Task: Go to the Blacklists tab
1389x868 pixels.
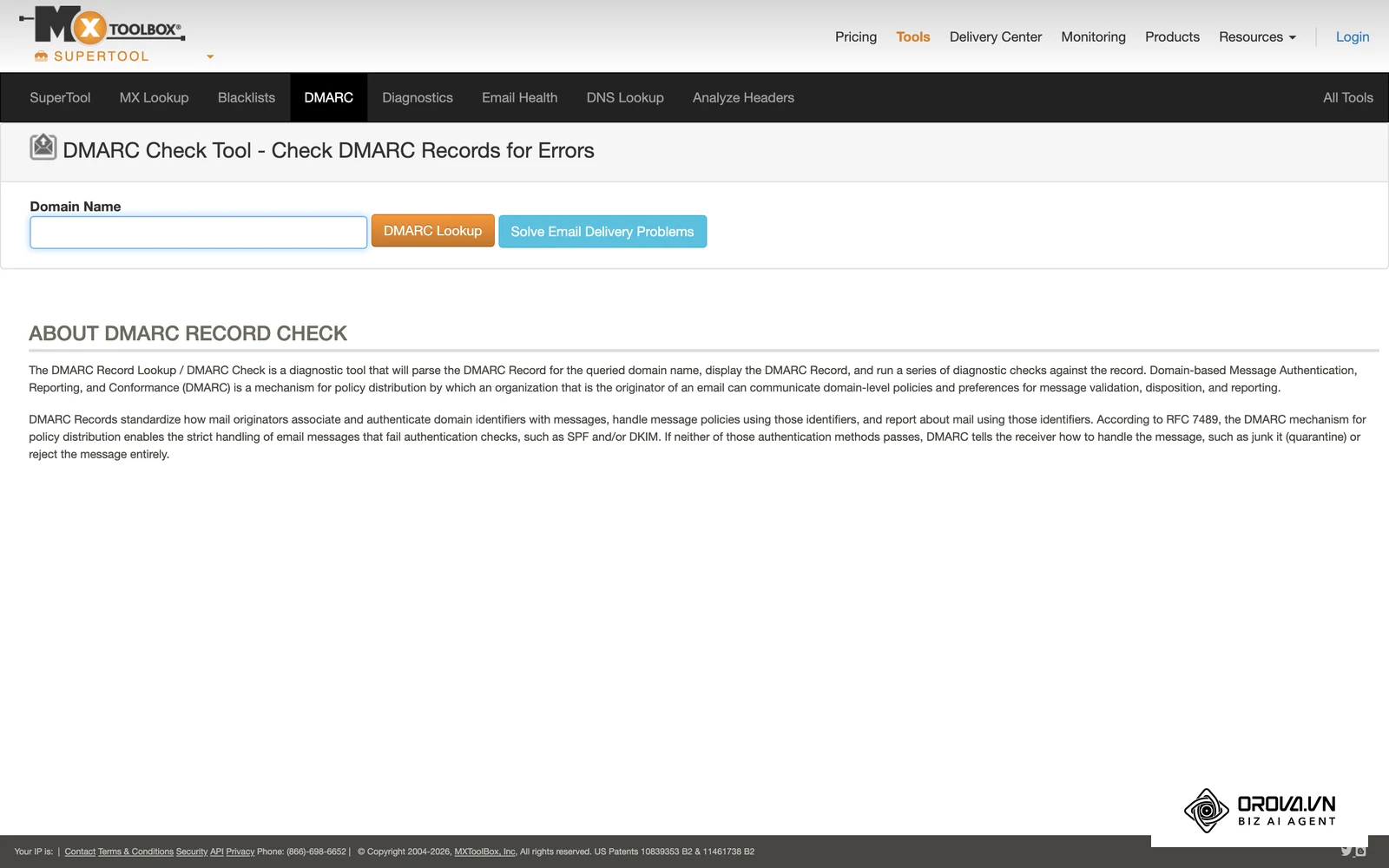Action: coord(247,97)
